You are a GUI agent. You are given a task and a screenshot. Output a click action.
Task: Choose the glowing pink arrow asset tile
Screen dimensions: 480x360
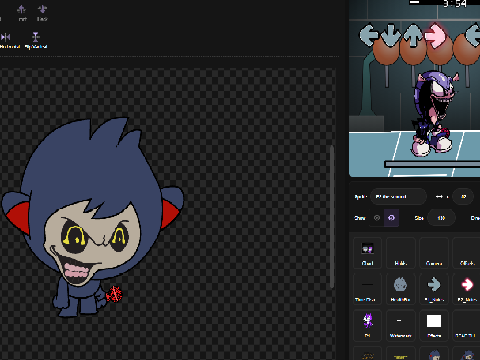(467, 289)
